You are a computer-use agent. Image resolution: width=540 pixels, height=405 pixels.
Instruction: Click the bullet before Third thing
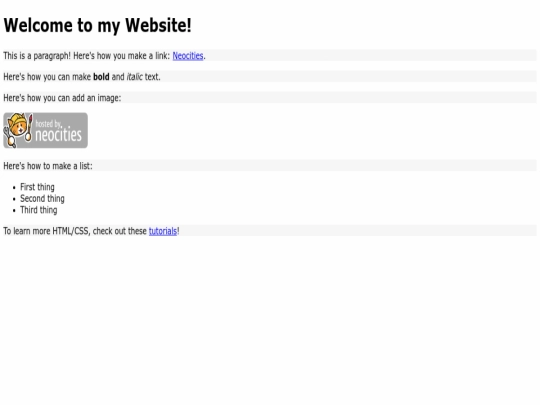pos(14,211)
